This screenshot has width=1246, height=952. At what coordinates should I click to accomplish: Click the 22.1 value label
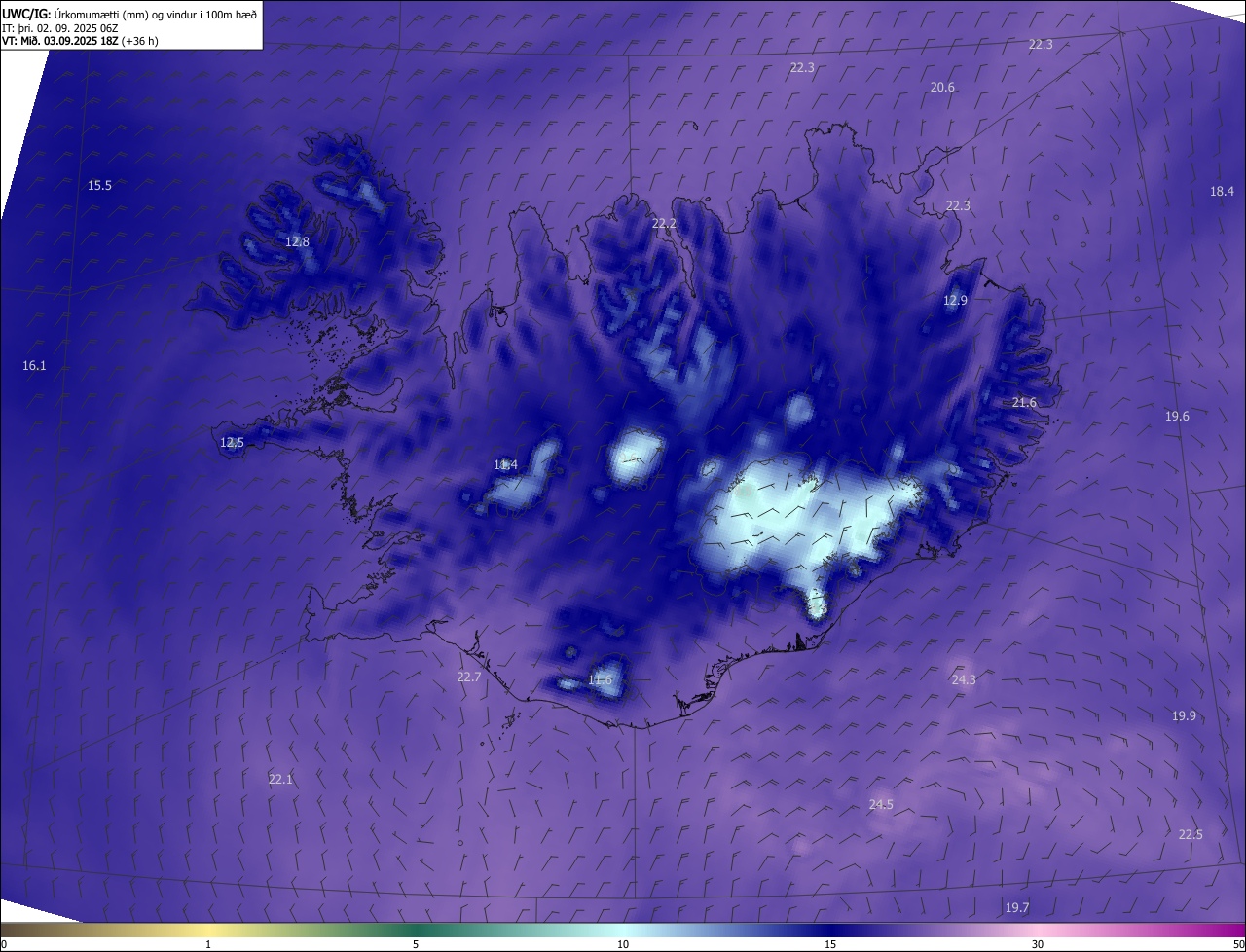pos(280,780)
